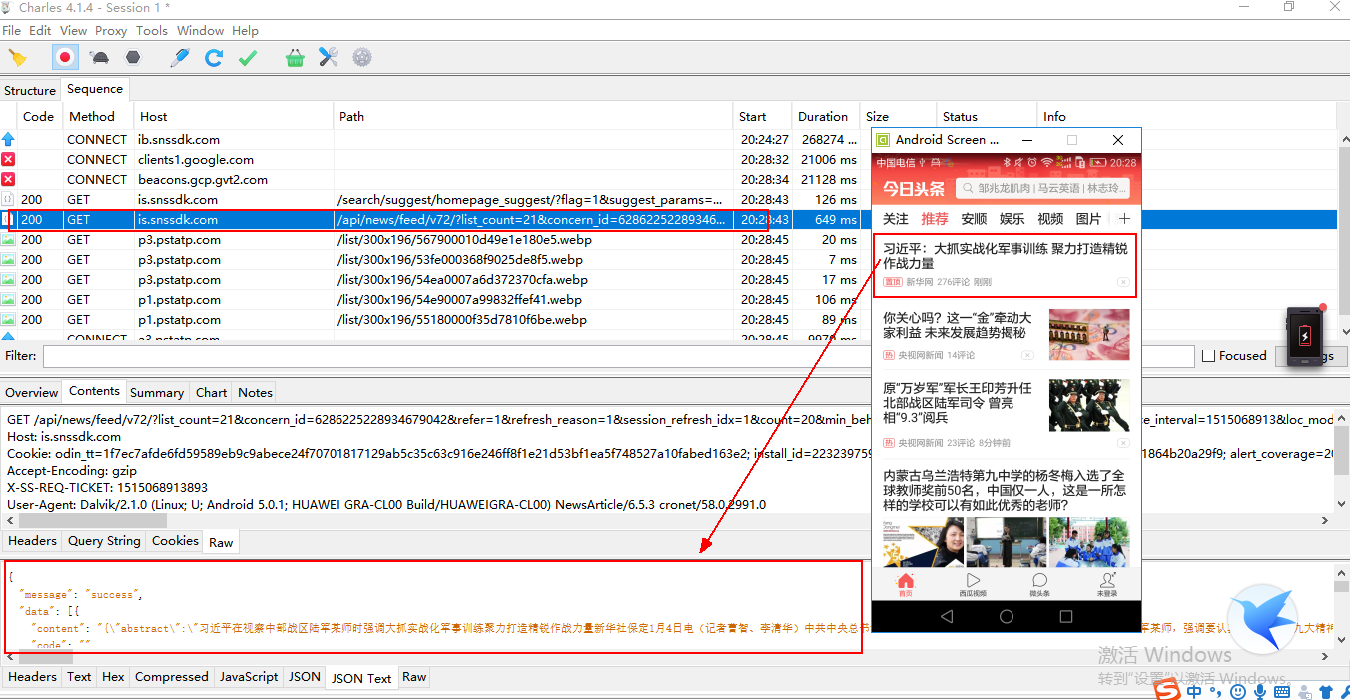Click the keyboard icon in IME bar
The width and height of the screenshot is (1352, 700).
click(1282, 691)
